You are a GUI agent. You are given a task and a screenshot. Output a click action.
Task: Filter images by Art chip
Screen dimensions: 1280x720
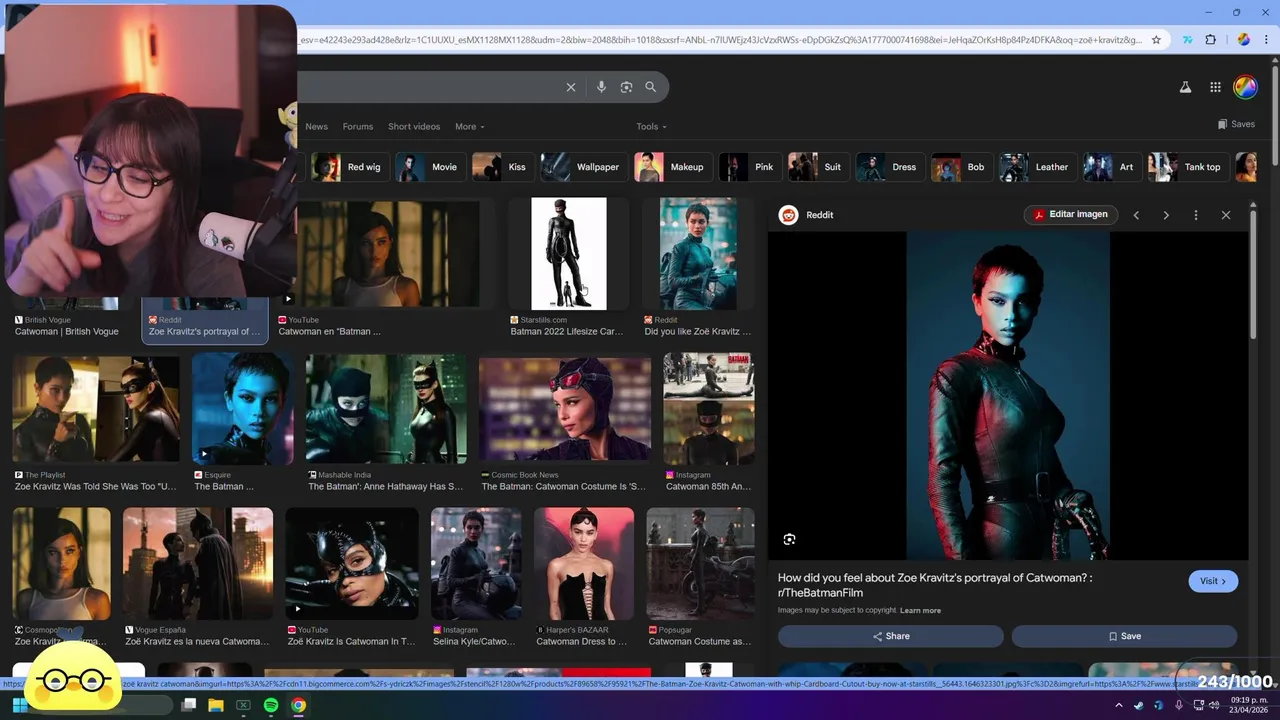tap(1112, 167)
